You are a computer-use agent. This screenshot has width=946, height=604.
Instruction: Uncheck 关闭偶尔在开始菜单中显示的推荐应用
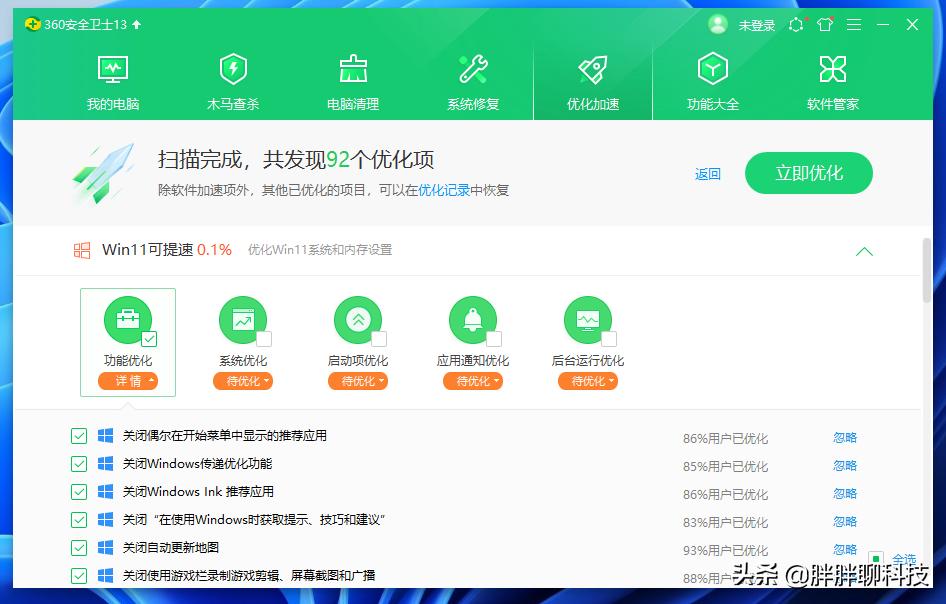point(79,435)
